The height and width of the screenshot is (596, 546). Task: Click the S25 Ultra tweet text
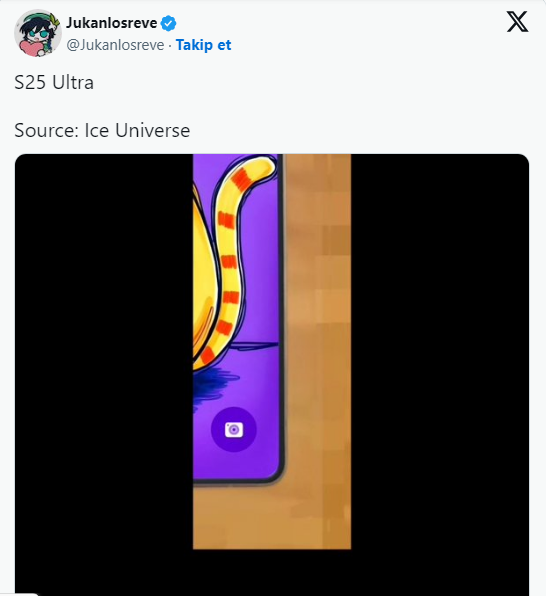click(x=54, y=82)
